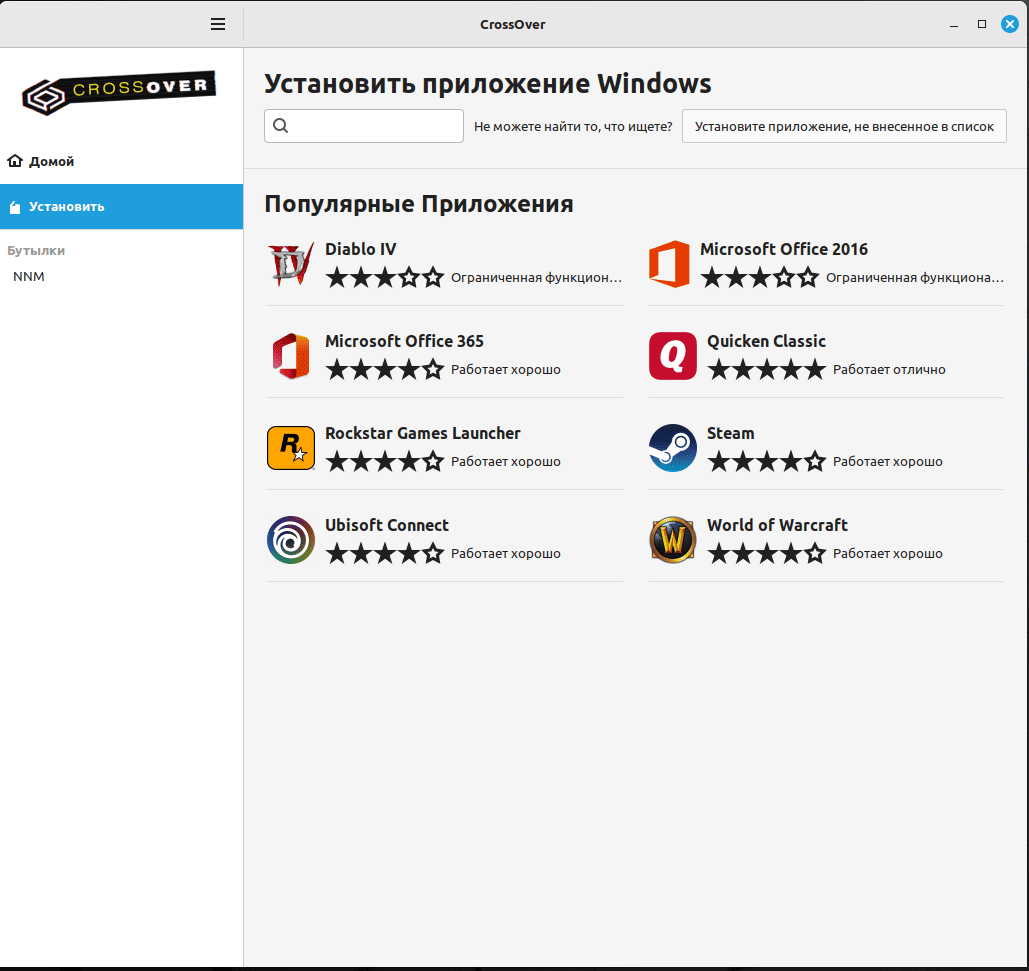Open the NNM bottle in sidebar
Screen dimensions: 1029x971
(29, 277)
